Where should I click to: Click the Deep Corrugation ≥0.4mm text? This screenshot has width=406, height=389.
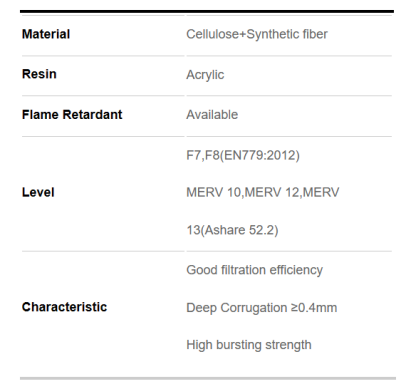coord(262,308)
